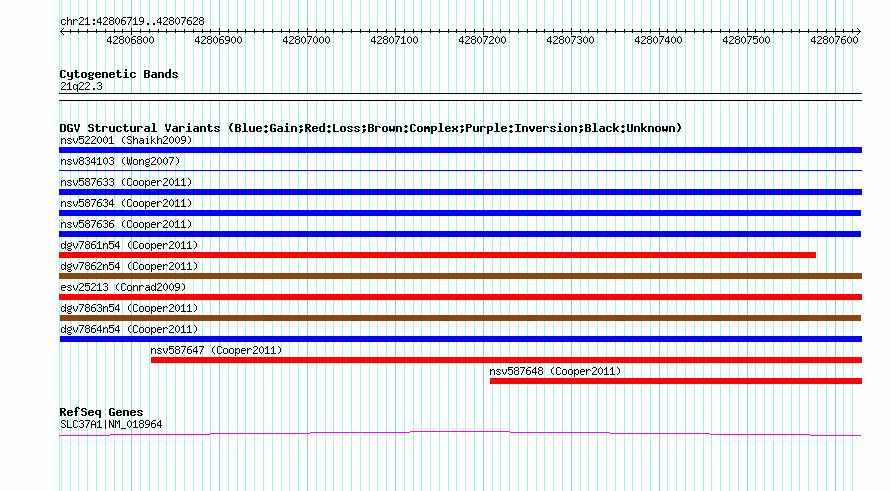Image resolution: width=890 pixels, height=491 pixels.
Task: Click the dgv7861n54 (Cooper2011) label
Action: pos(129,245)
